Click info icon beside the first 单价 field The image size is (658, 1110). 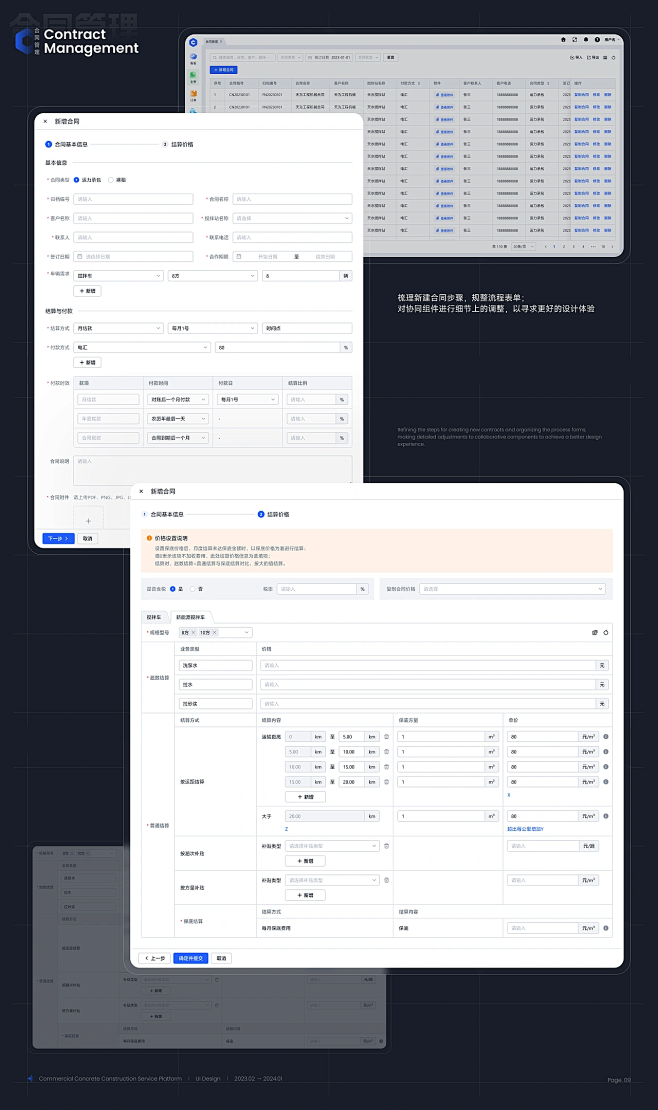606,737
